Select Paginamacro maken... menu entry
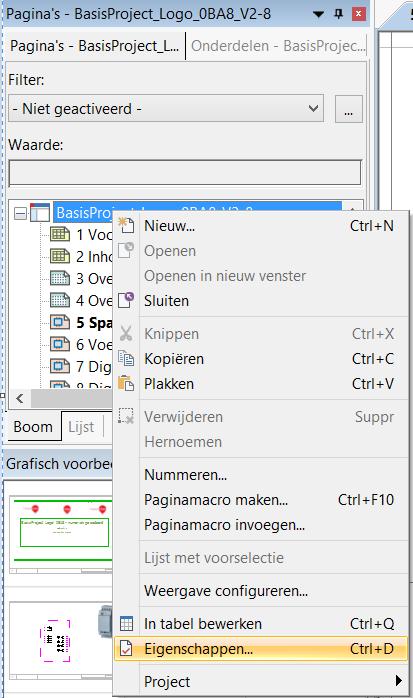413x698 pixels. (216, 499)
